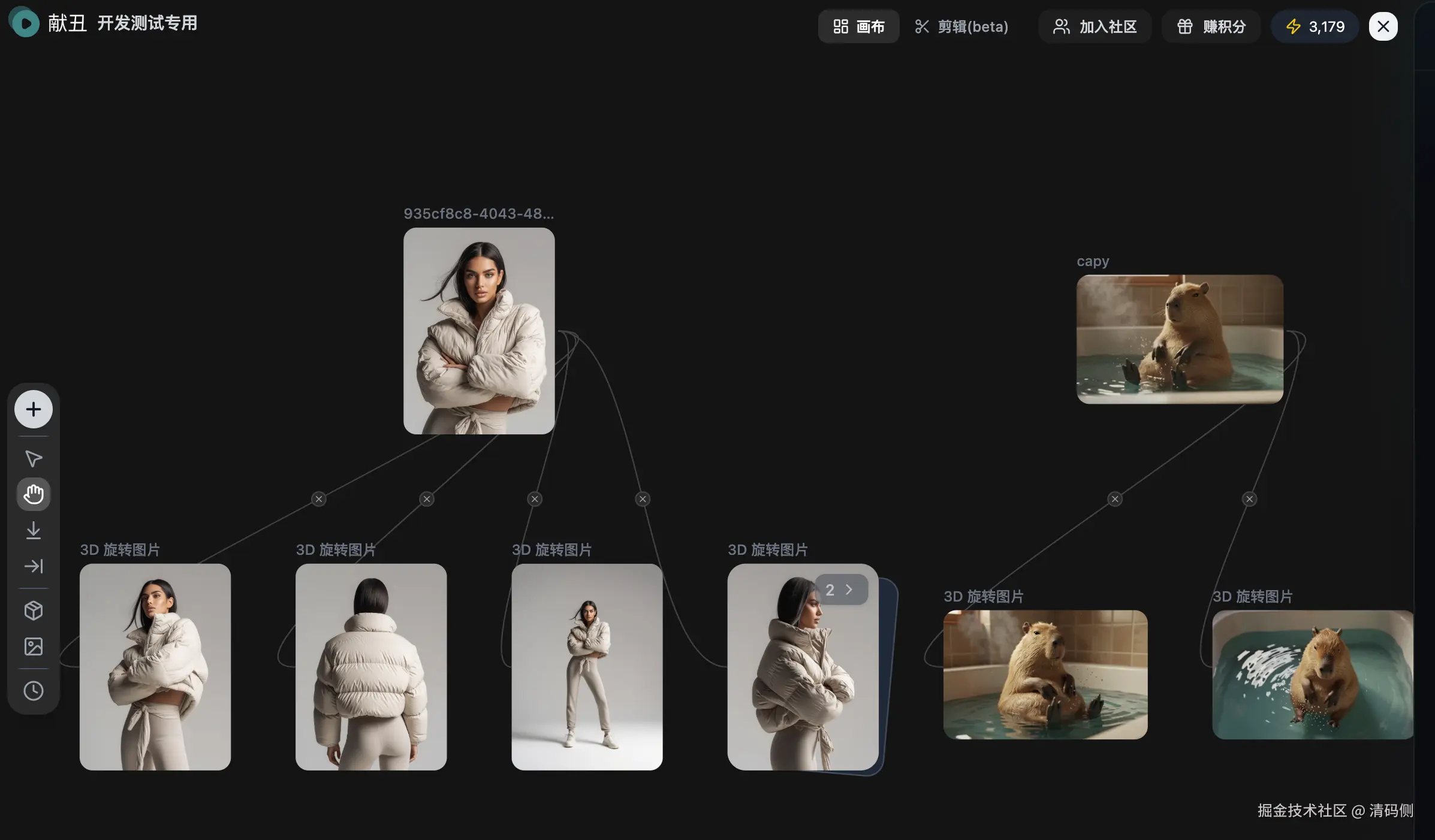This screenshot has width=1435, height=840.
Task: Select the pointer selection tool
Action: point(34,458)
